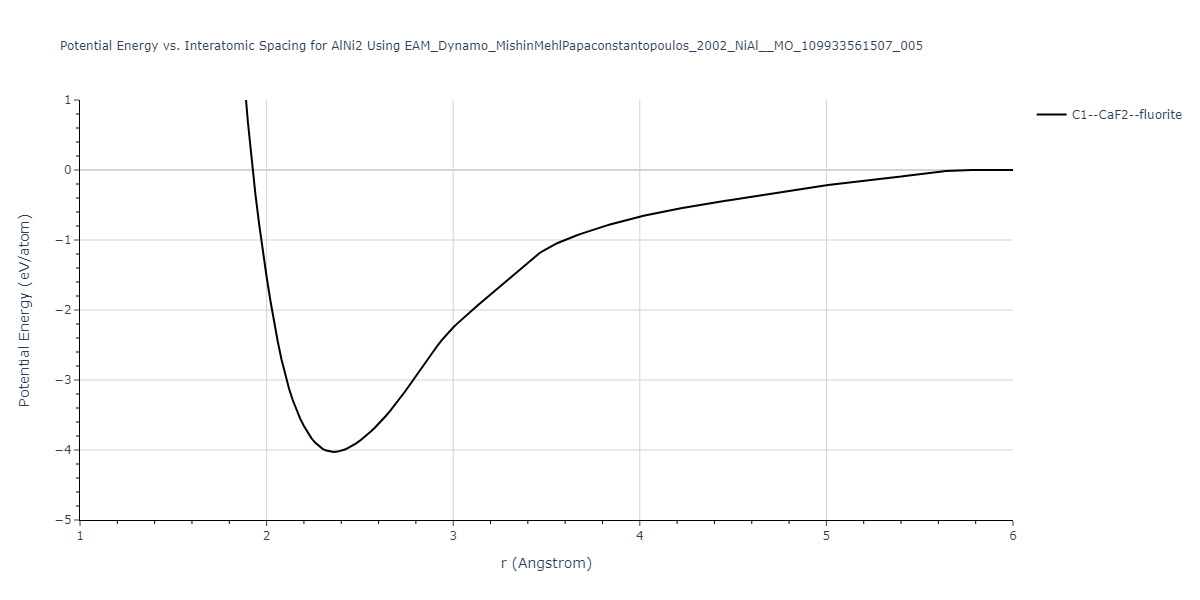Click x-axis tick label 3

(453, 536)
